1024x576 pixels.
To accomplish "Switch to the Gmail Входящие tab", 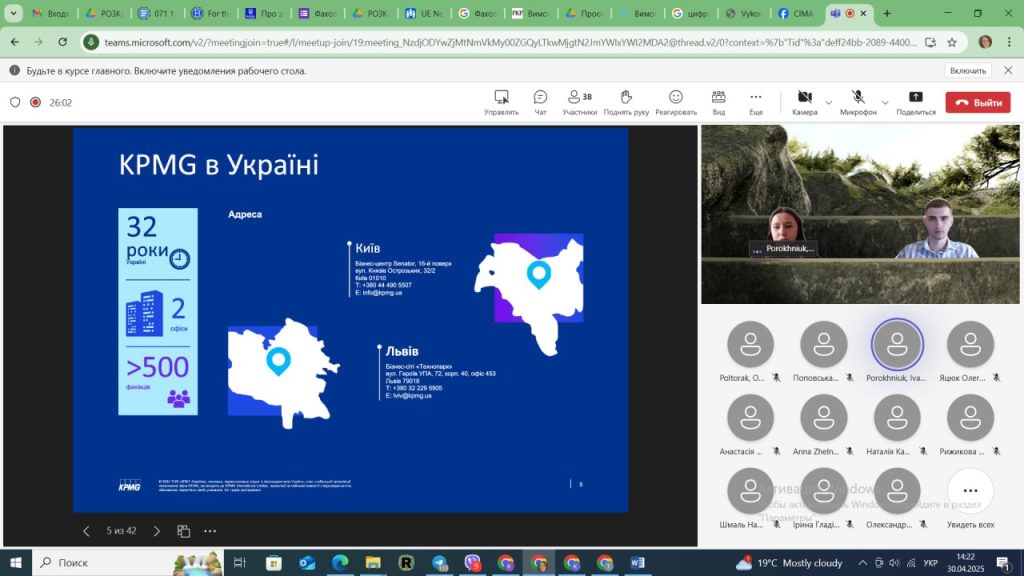I will point(50,13).
